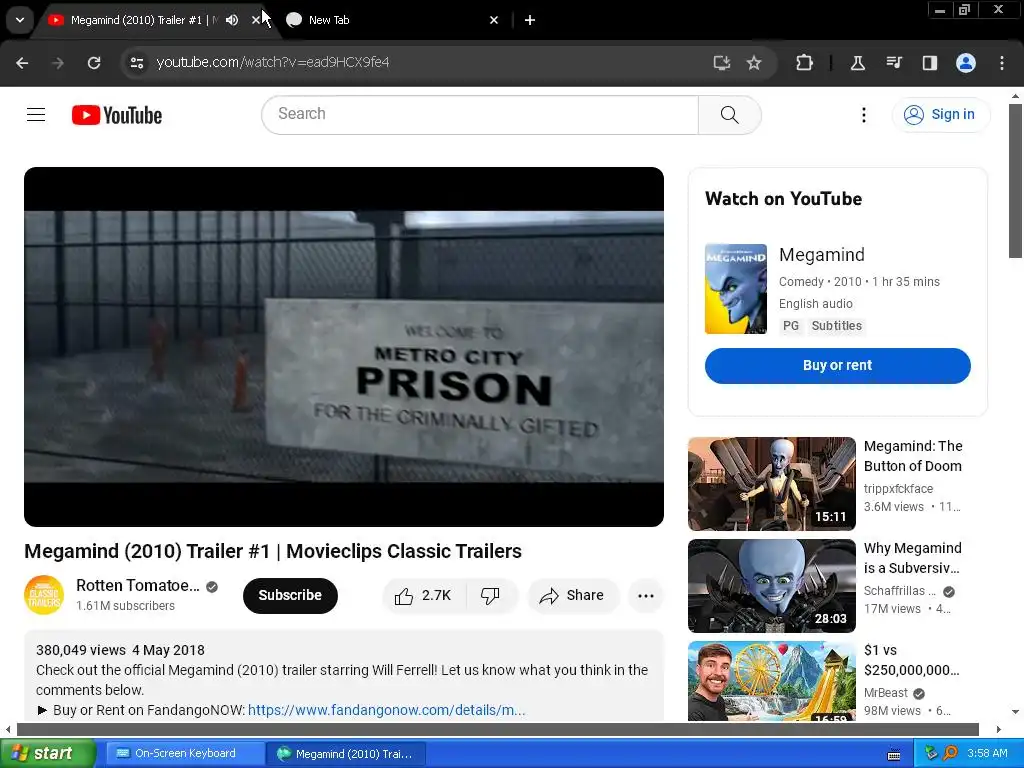Close the New Tab tab
The image size is (1024, 768).
[x=494, y=20]
